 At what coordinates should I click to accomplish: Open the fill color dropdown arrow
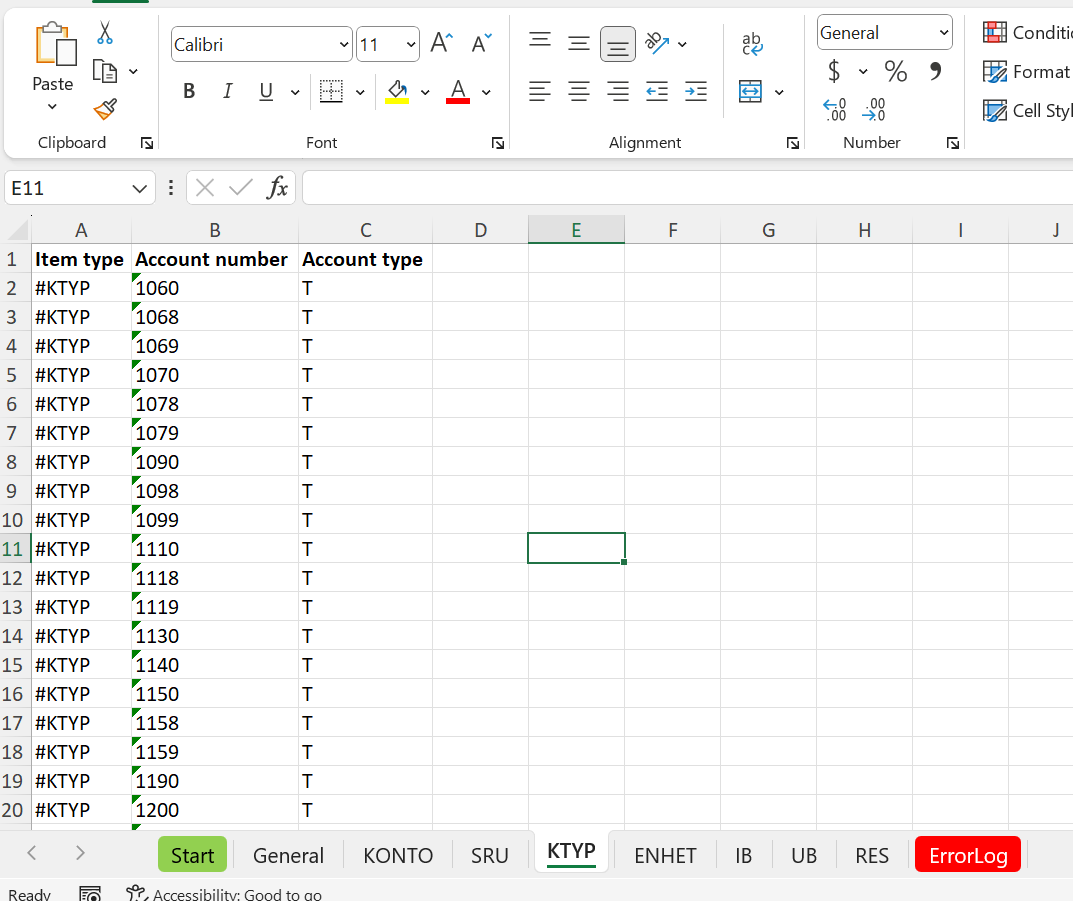pyautogui.click(x=425, y=91)
